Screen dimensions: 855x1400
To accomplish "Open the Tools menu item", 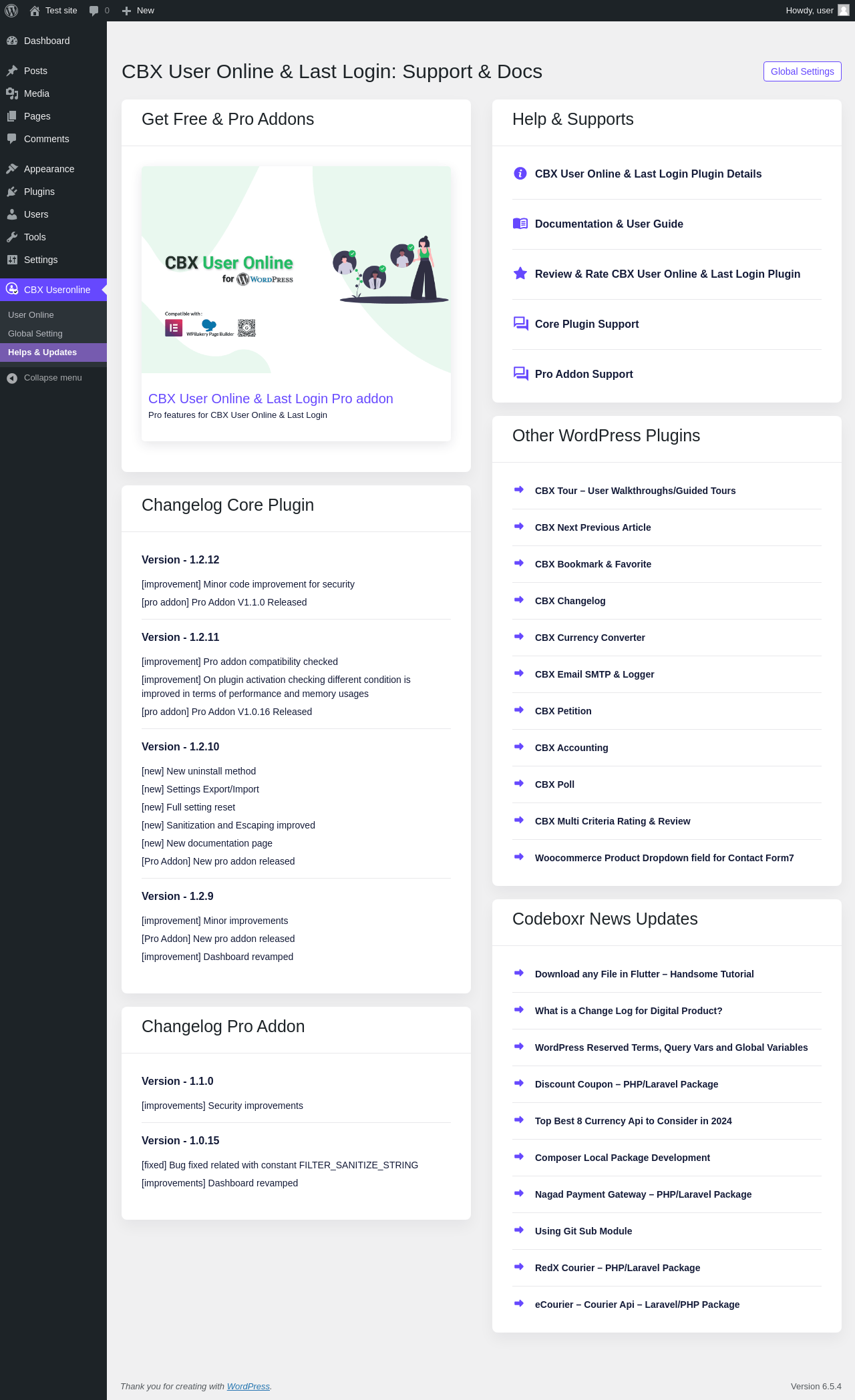I will coord(53,237).
